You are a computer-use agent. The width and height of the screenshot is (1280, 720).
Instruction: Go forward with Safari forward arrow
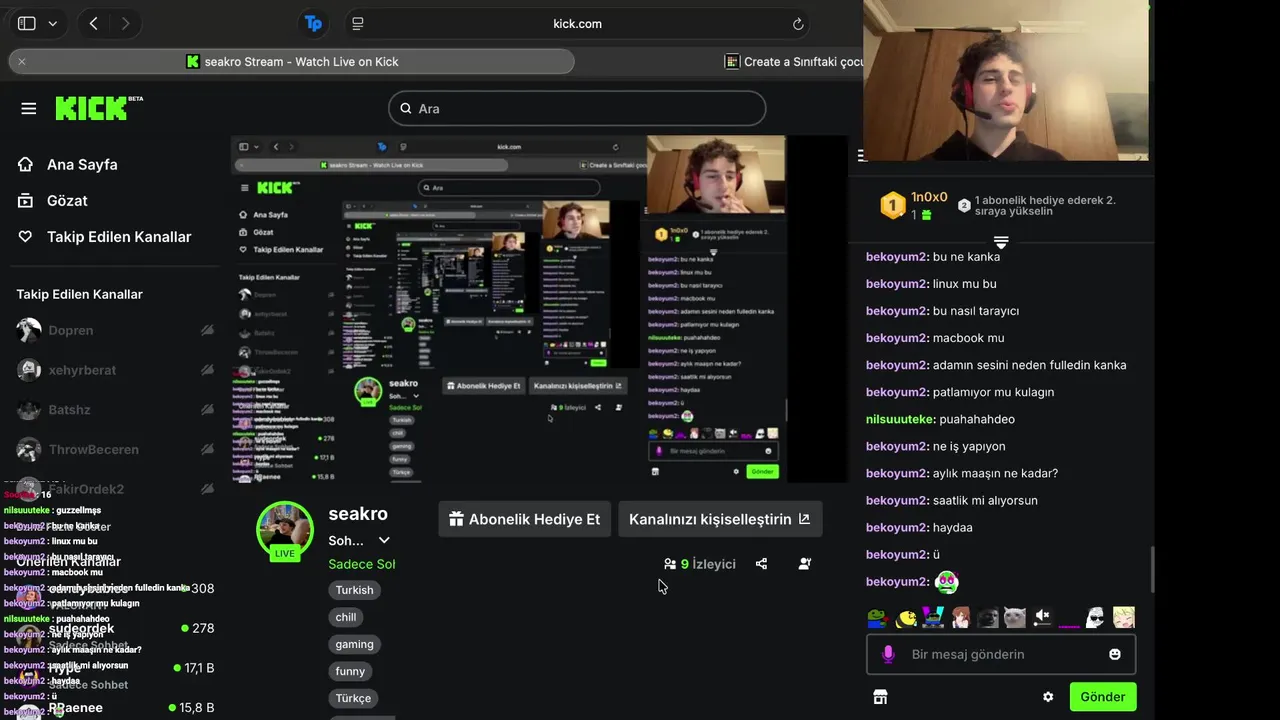click(x=125, y=23)
